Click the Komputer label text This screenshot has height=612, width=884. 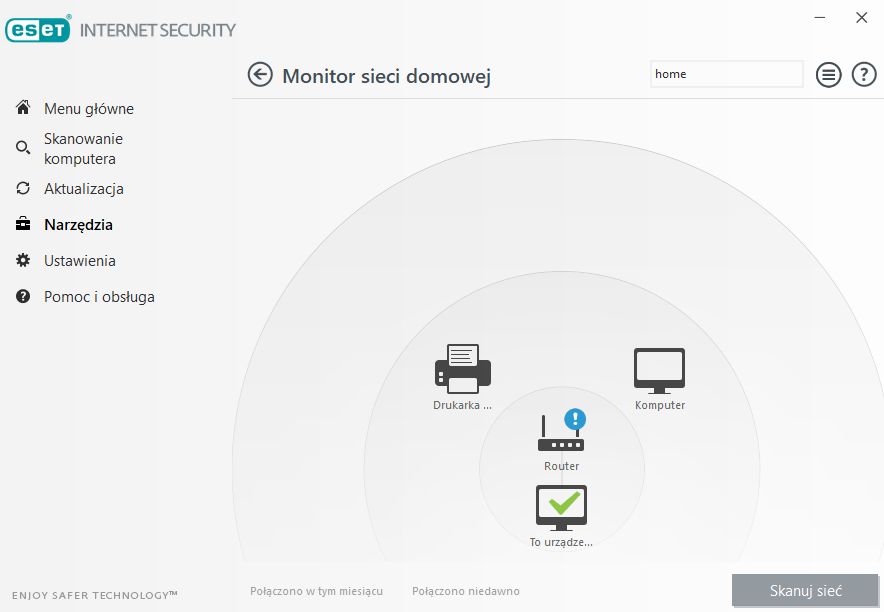pyautogui.click(x=660, y=405)
